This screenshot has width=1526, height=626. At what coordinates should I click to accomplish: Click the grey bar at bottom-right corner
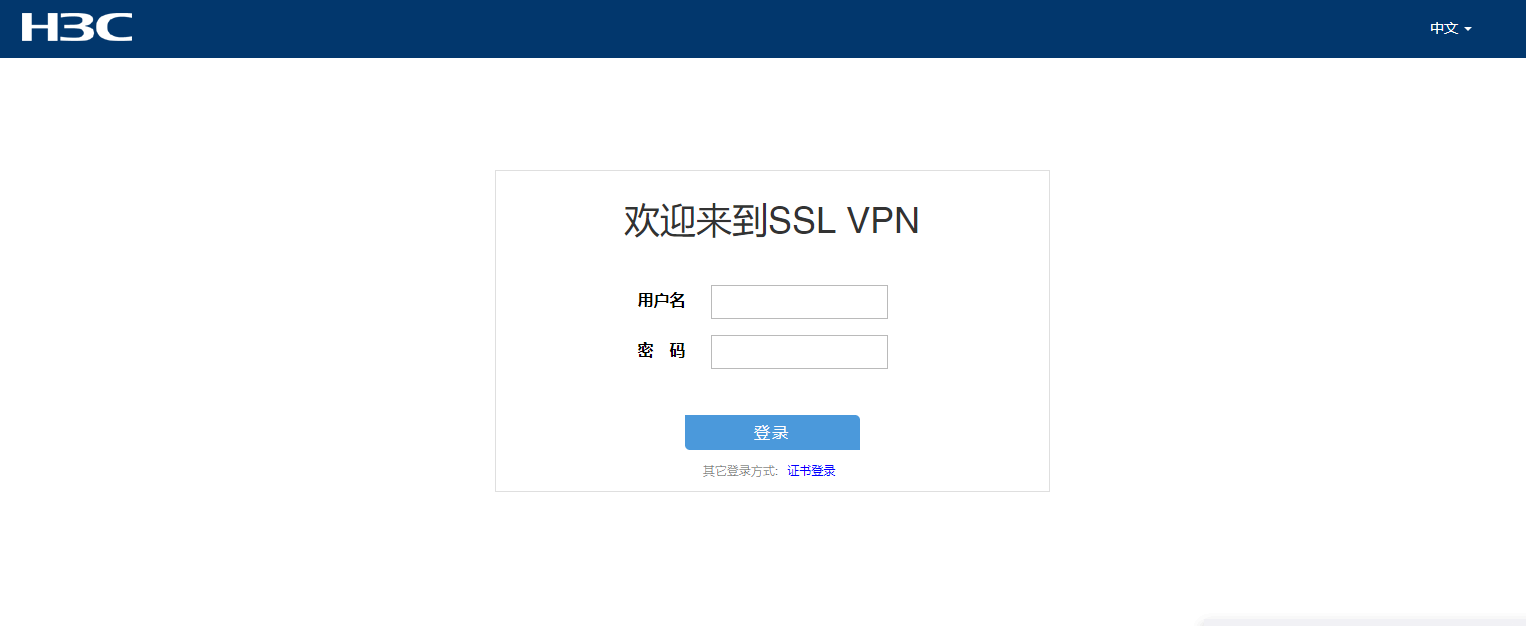point(1363,622)
